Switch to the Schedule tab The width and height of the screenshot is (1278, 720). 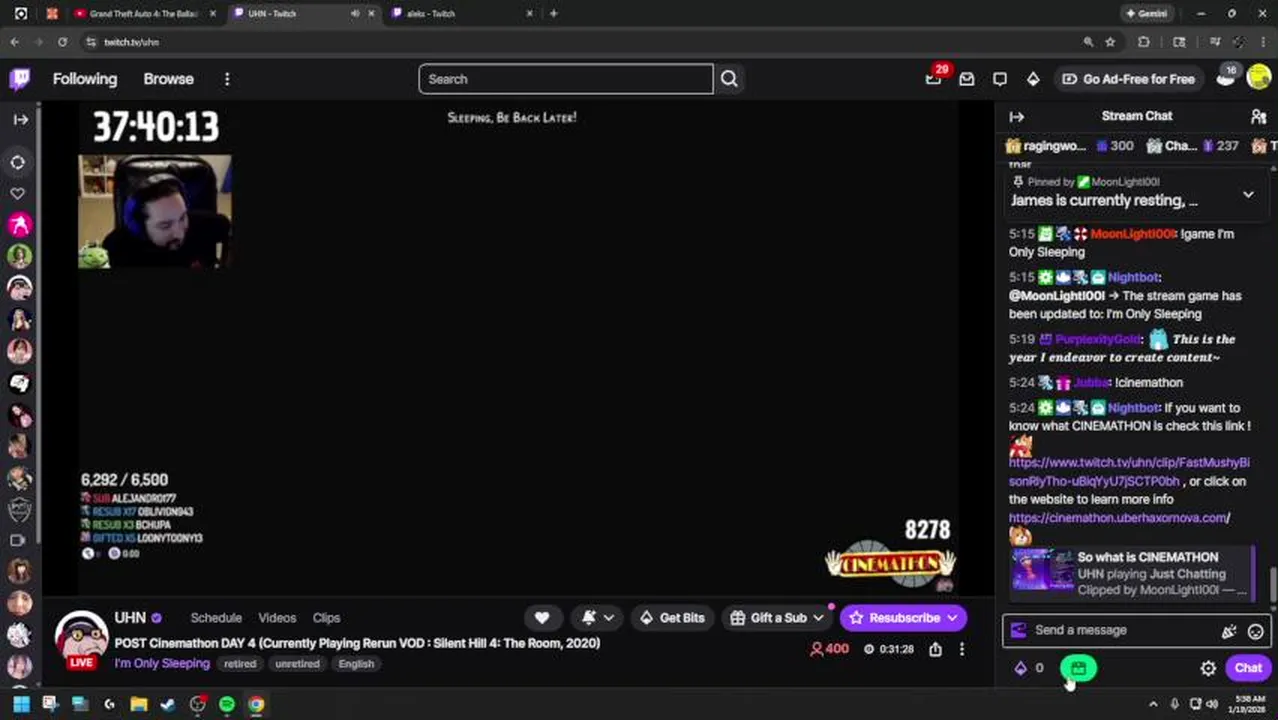[216, 618]
